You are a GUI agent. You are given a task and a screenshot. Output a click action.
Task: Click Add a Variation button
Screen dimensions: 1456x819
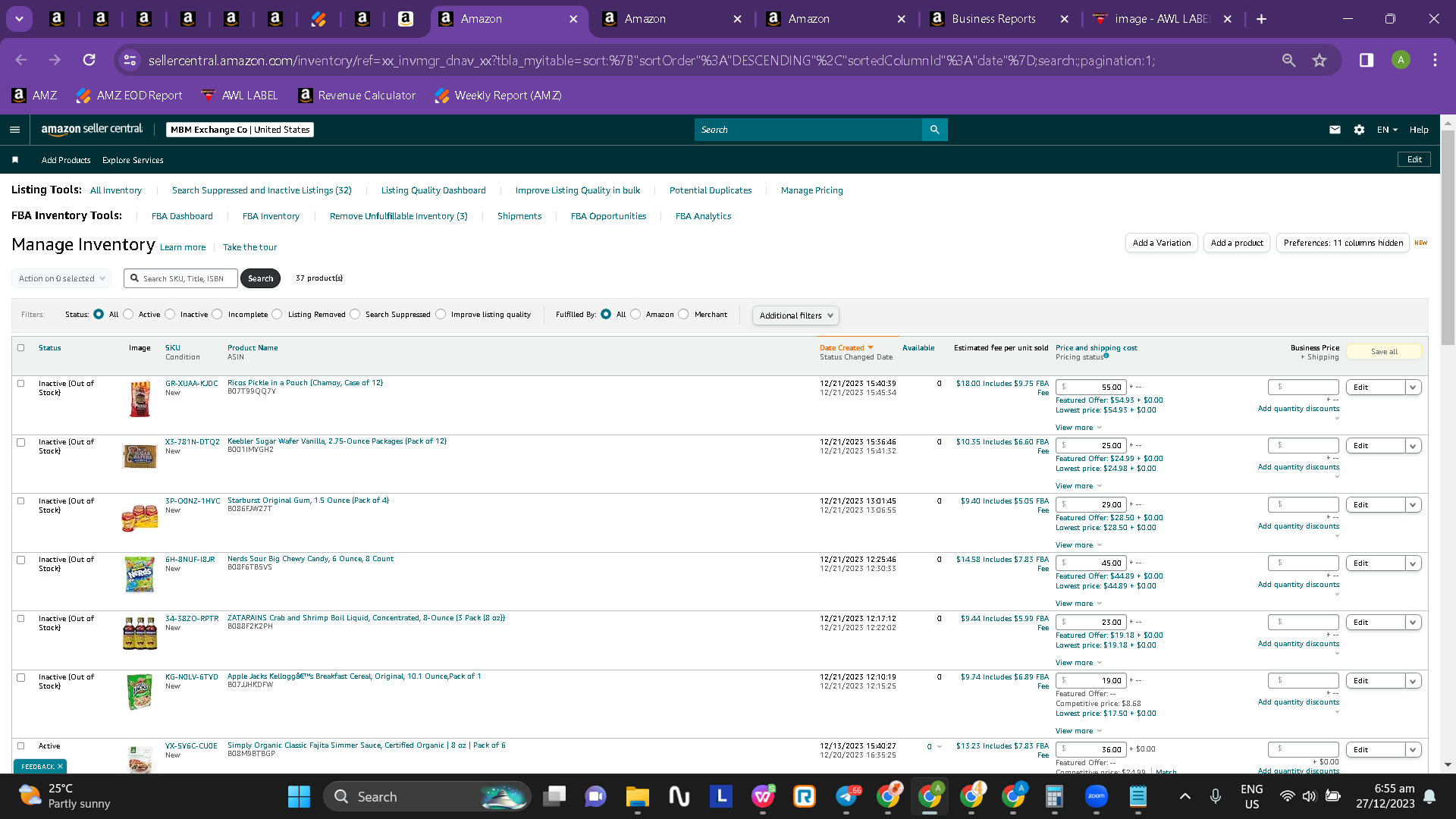(1161, 243)
